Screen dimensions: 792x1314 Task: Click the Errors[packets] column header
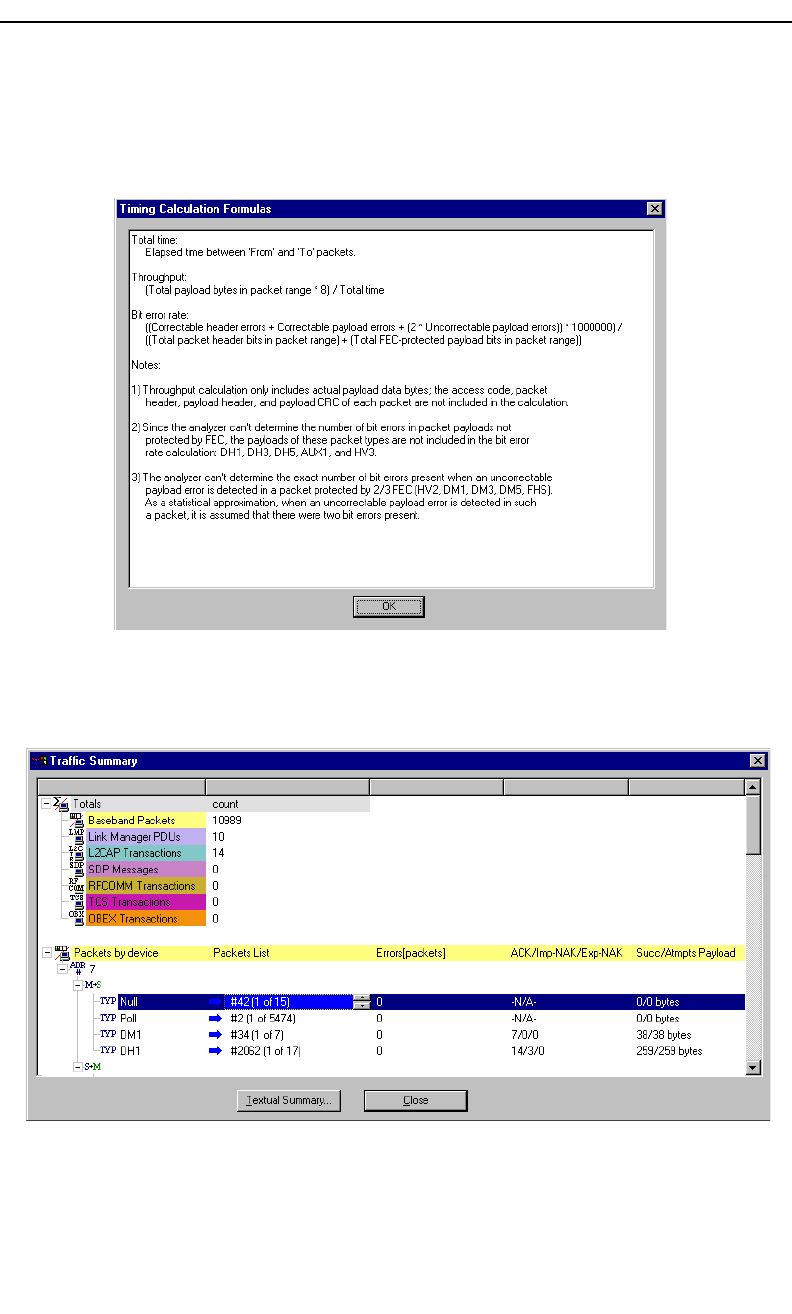[411, 953]
